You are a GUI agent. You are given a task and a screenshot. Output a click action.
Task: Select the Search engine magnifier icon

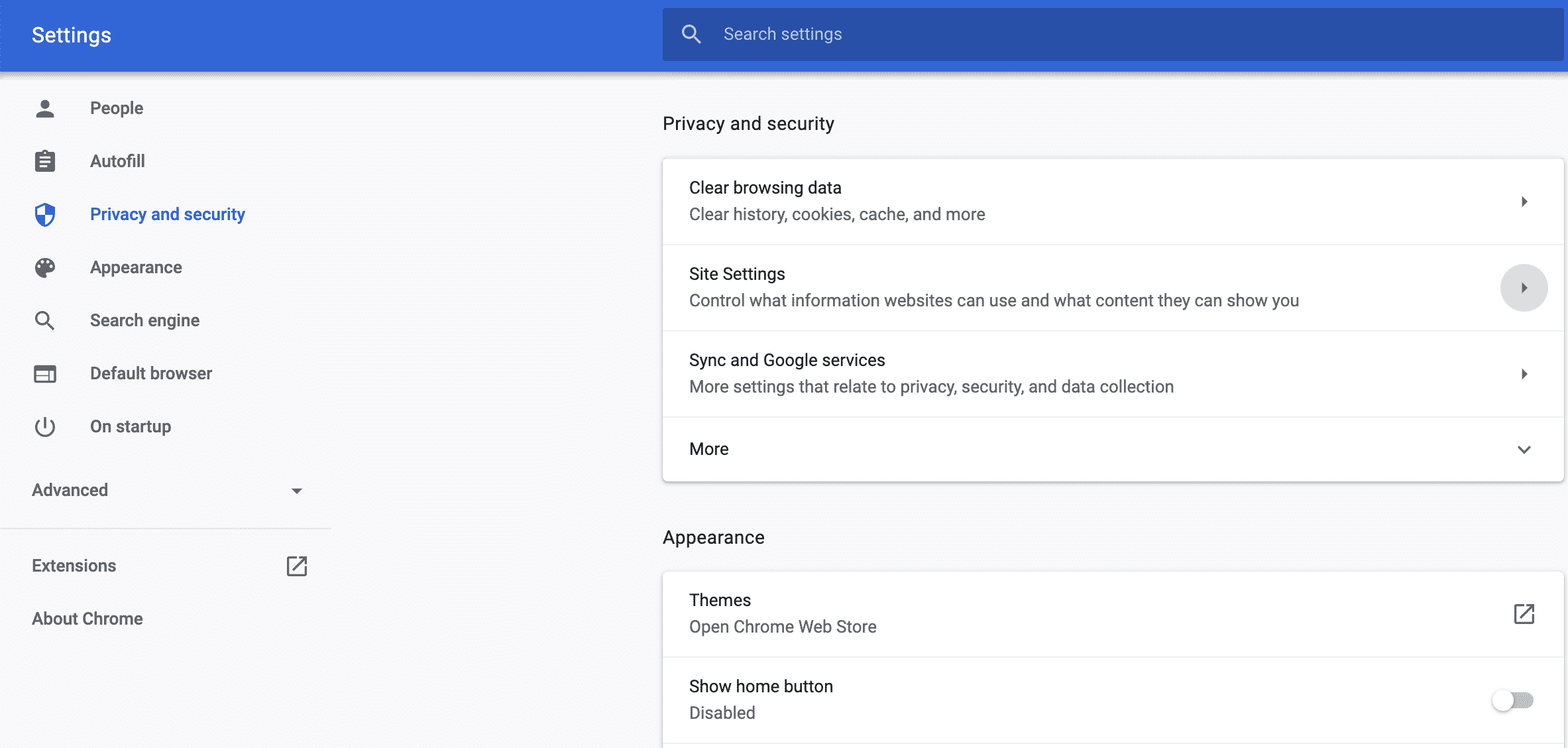(x=44, y=320)
